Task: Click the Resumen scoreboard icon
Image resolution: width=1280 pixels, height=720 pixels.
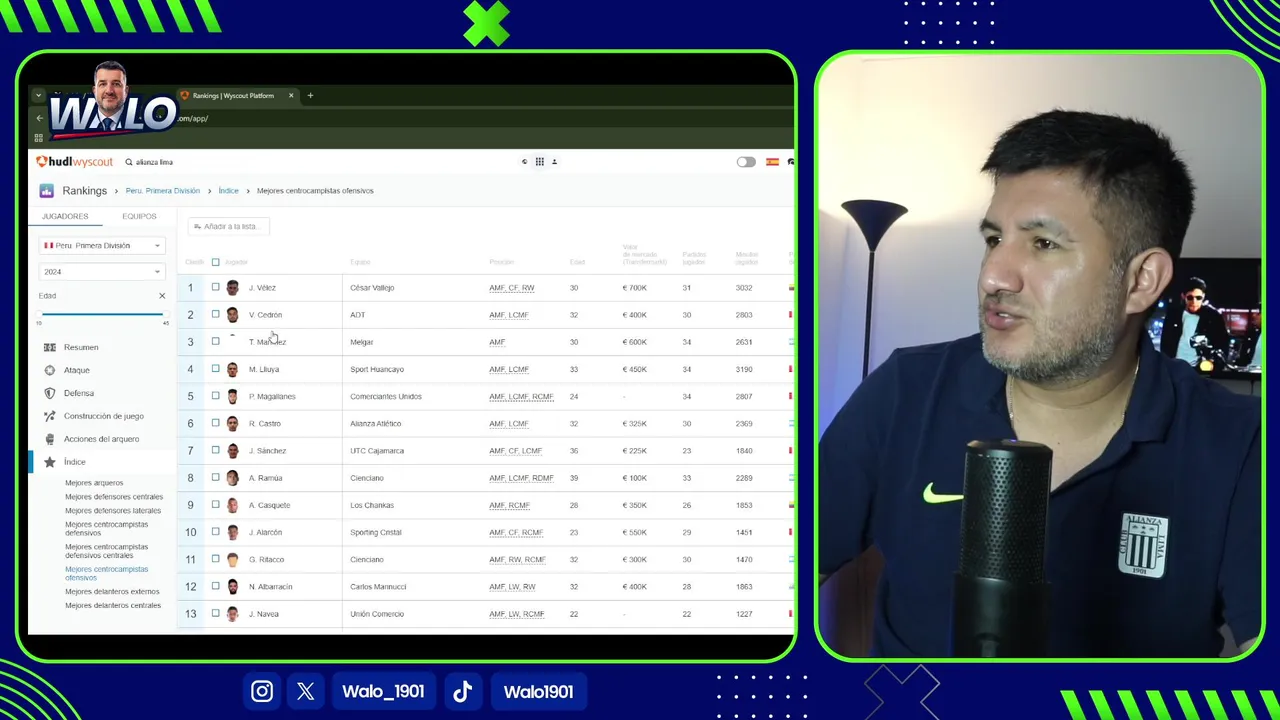Action: tap(50, 347)
